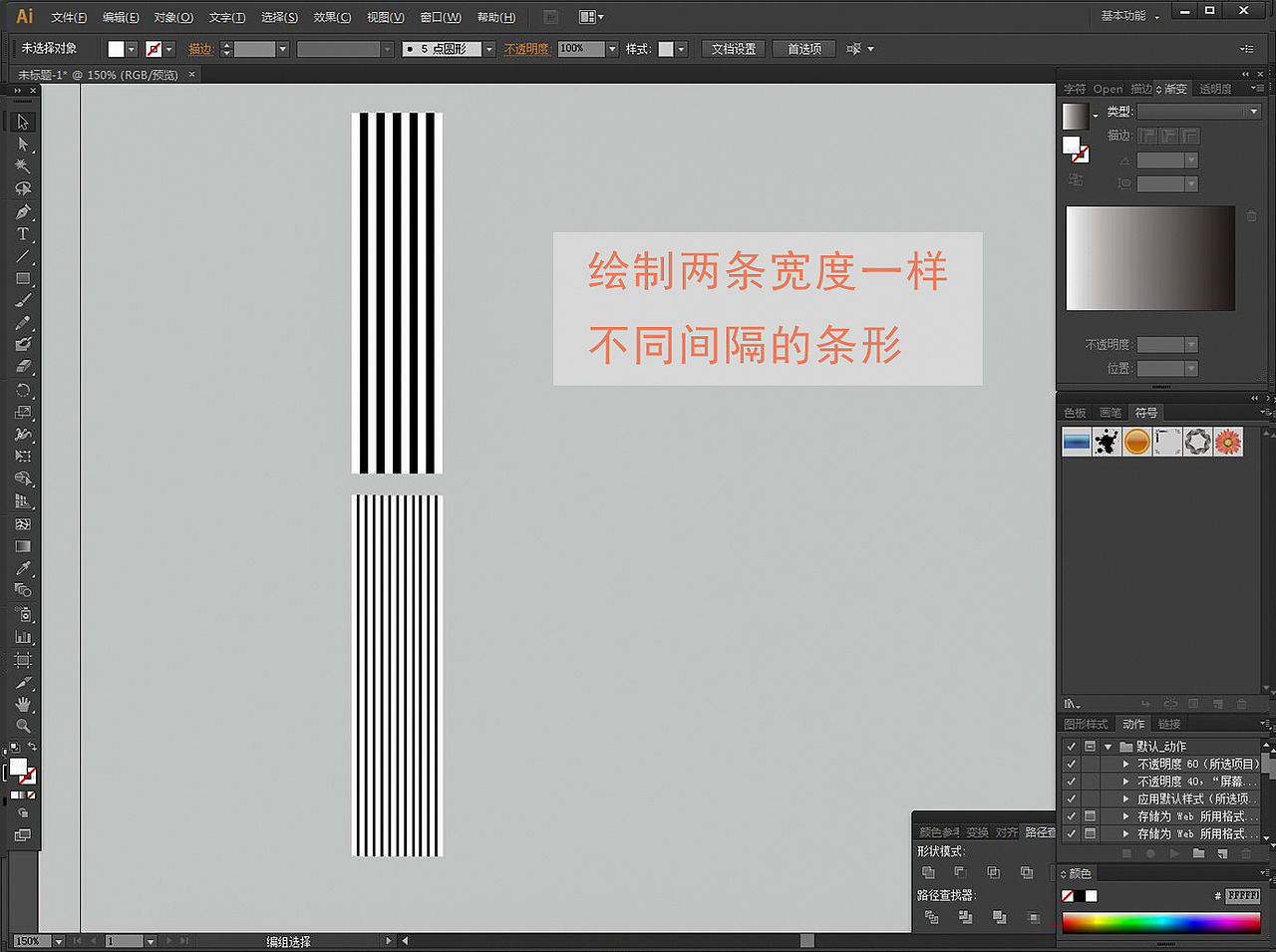Select the Selection tool in the toolbar
The image size is (1276, 952).
click(23, 121)
